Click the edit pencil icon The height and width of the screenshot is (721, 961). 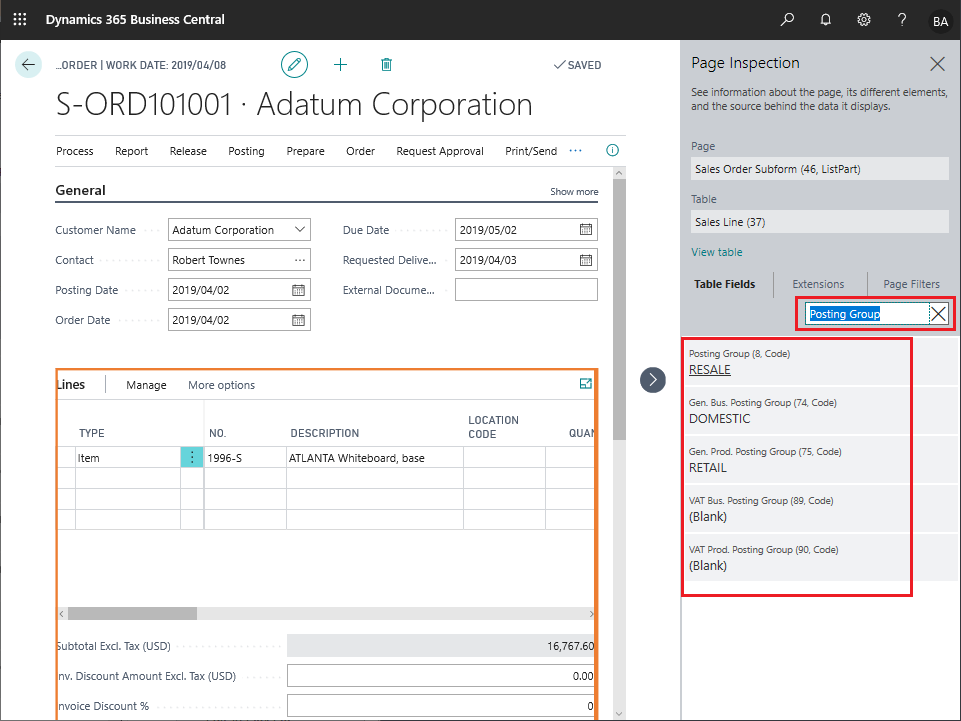(294, 64)
